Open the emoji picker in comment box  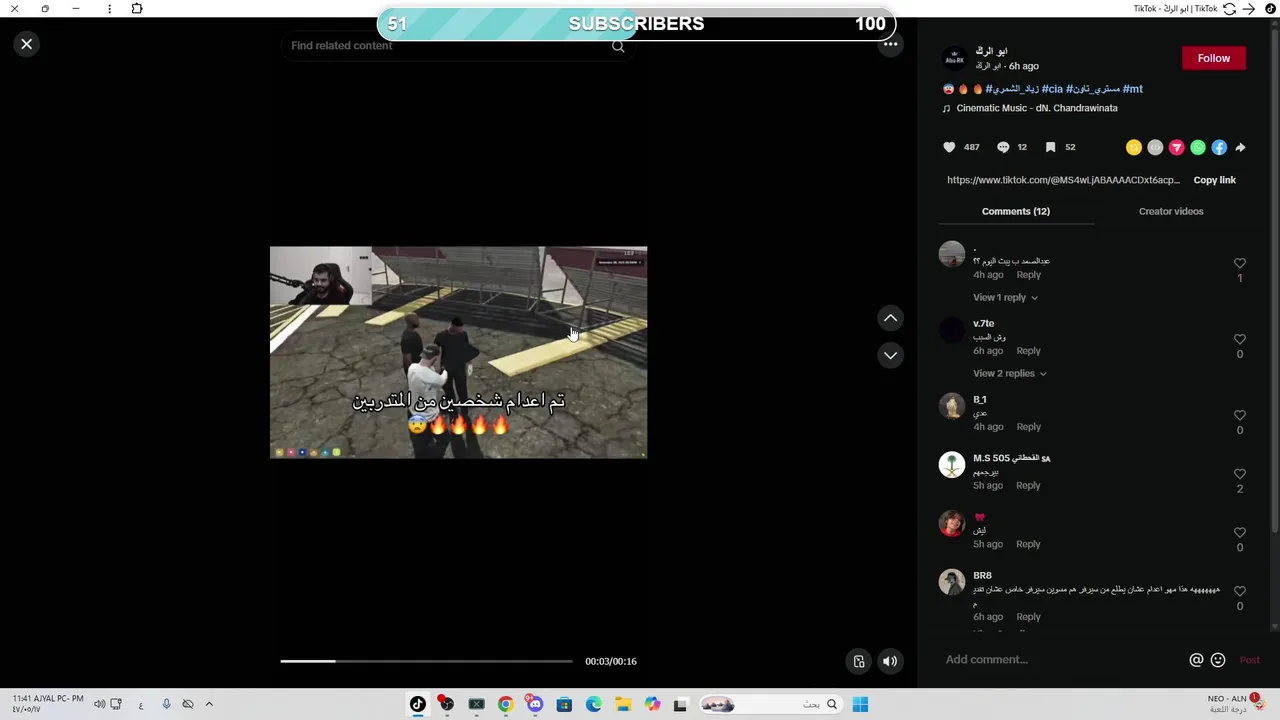(1218, 660)
